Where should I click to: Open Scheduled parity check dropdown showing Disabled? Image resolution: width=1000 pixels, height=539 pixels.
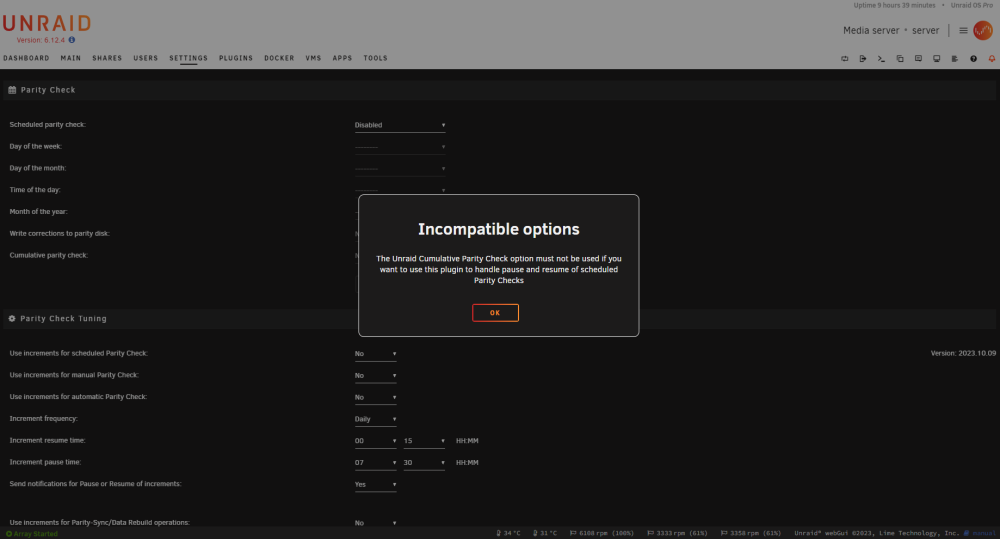pos(400,125)
